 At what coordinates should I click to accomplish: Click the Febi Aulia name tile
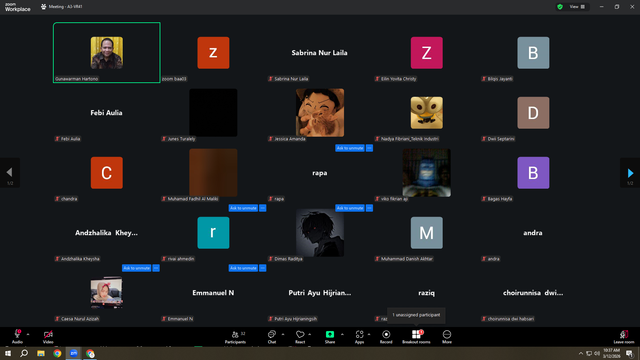107,113
